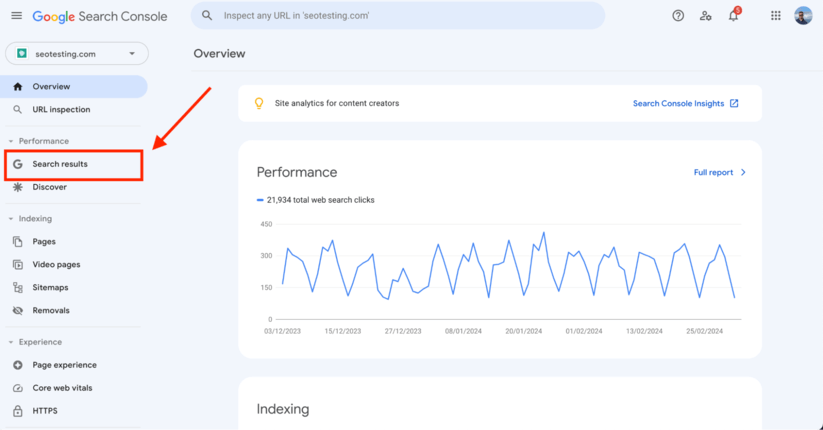Screen dimensions: 823x430
Task: Open the notifications bell
Action: click(x=733, y=16)
